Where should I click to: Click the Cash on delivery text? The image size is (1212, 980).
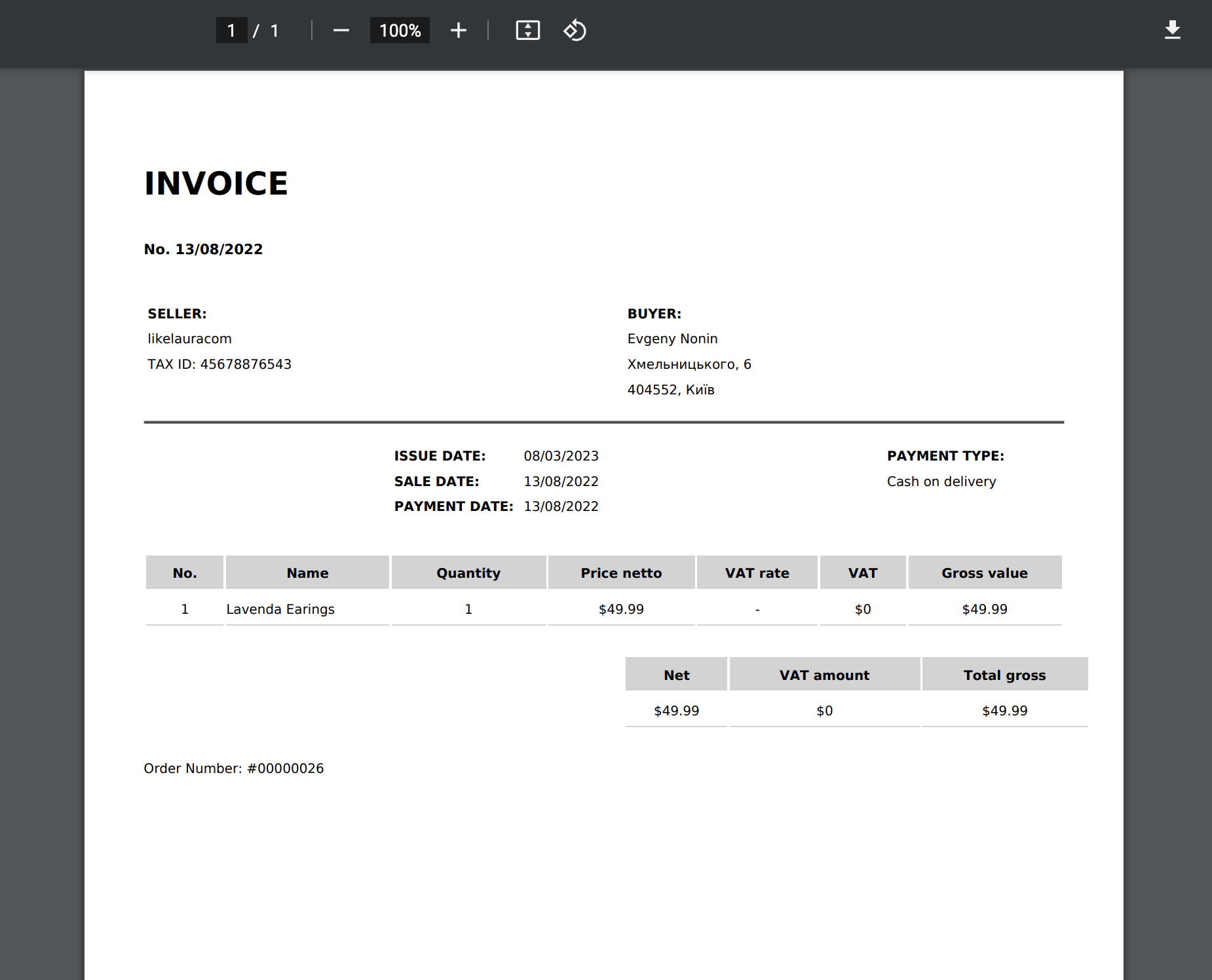(941, 481)
